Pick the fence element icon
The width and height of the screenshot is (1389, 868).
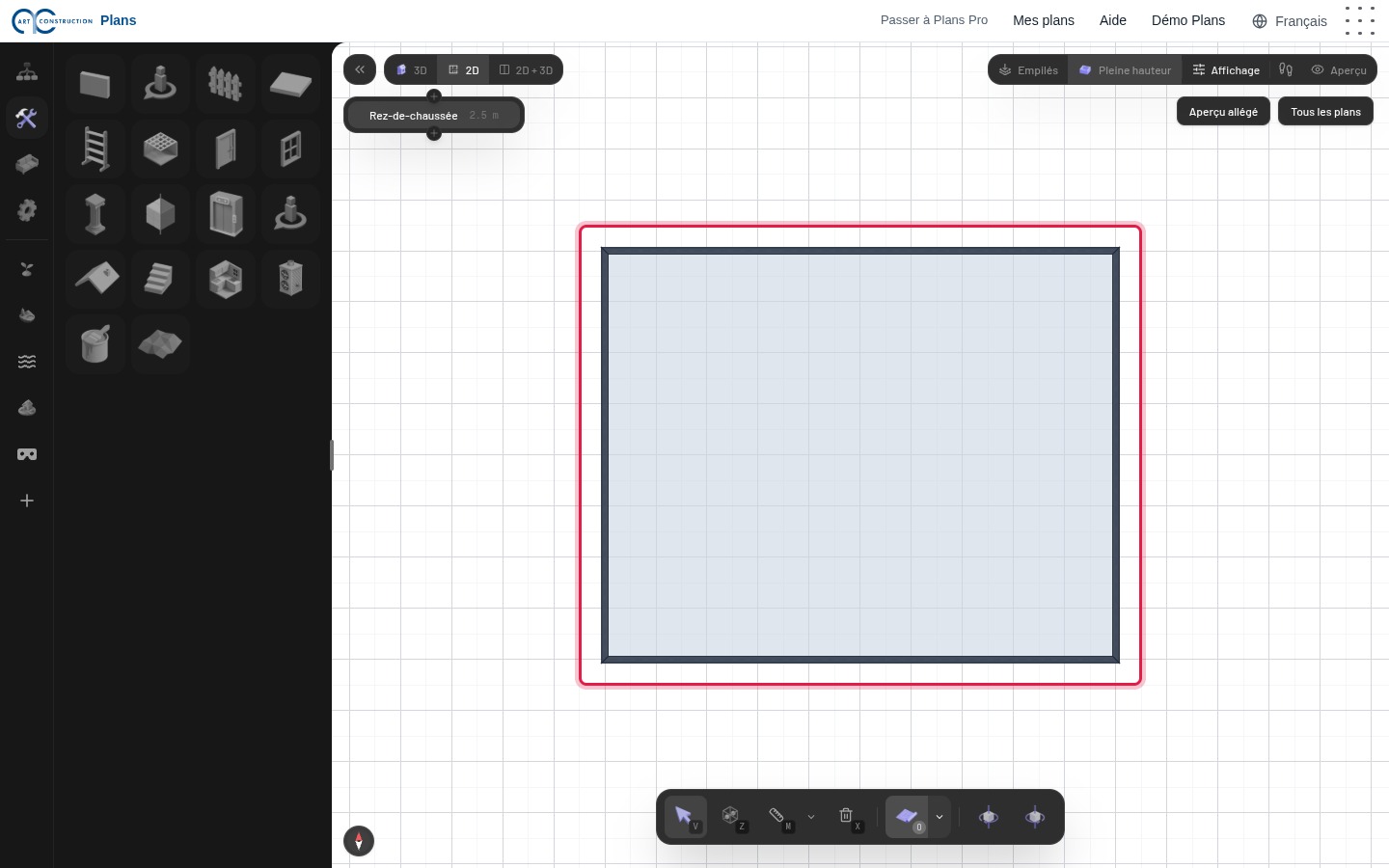[x=225, y=84]
